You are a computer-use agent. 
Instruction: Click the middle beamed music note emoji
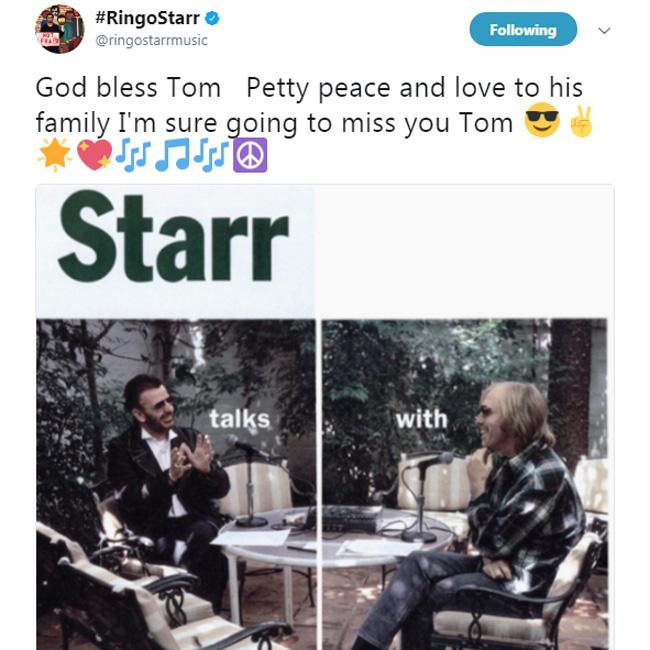click(172, 156)
